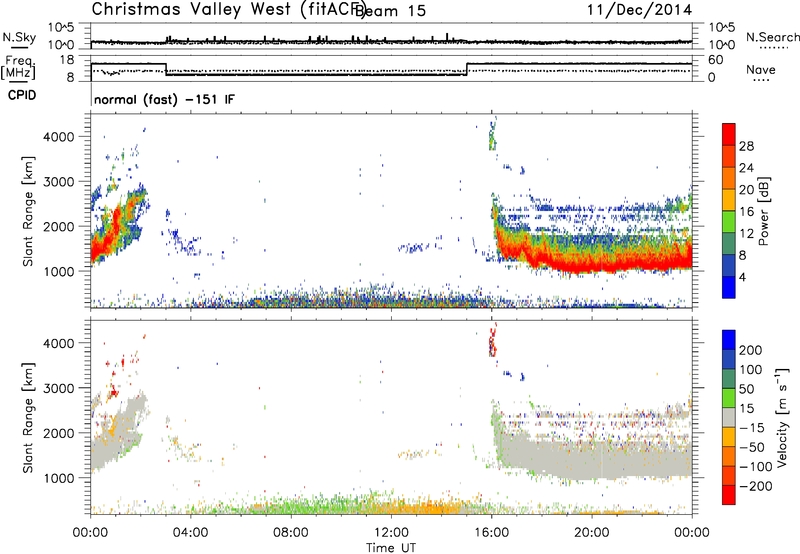Click the 'Velocity [m s-1]' colorbar label

coord(782,417)
